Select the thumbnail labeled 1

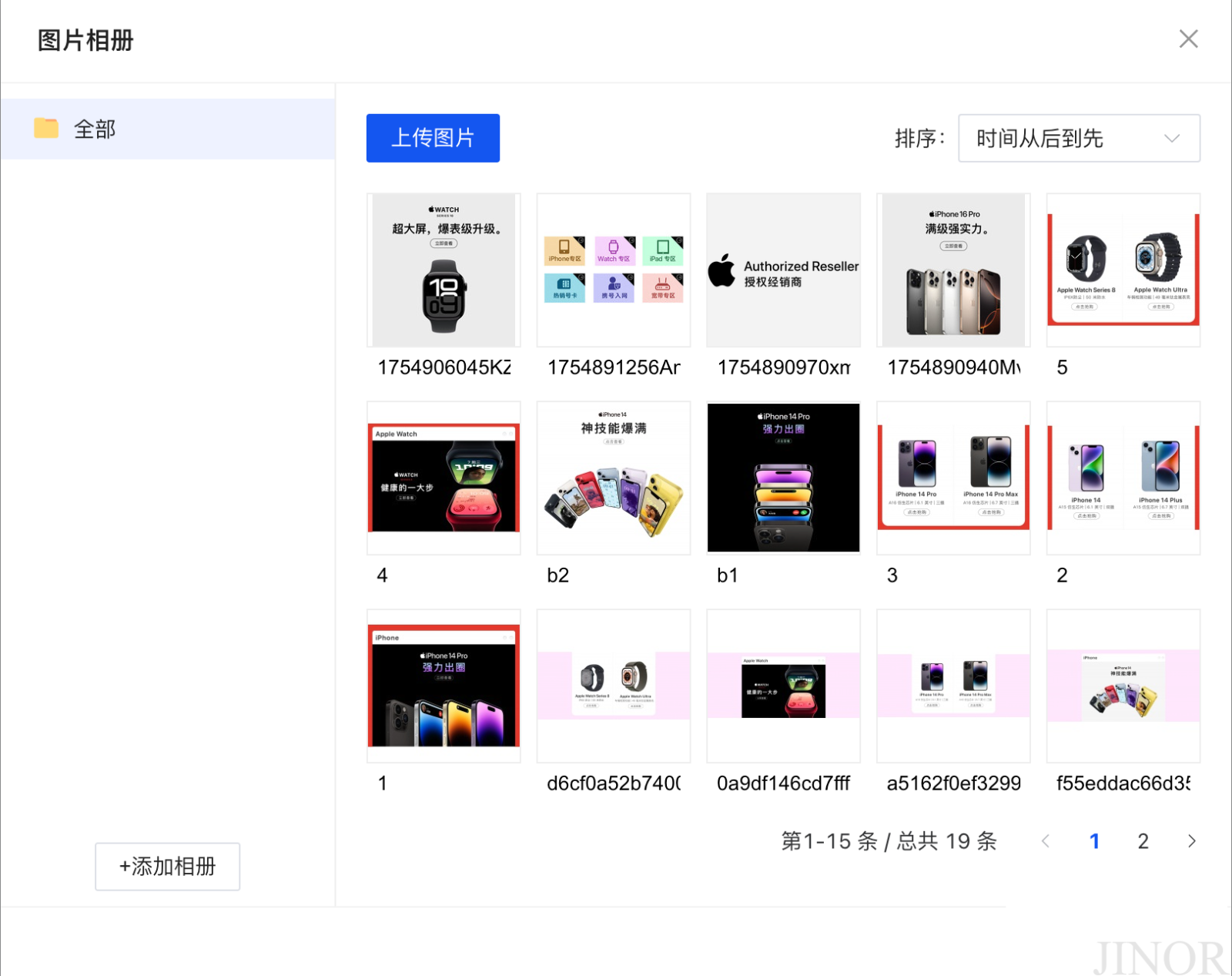pos(444,686)
